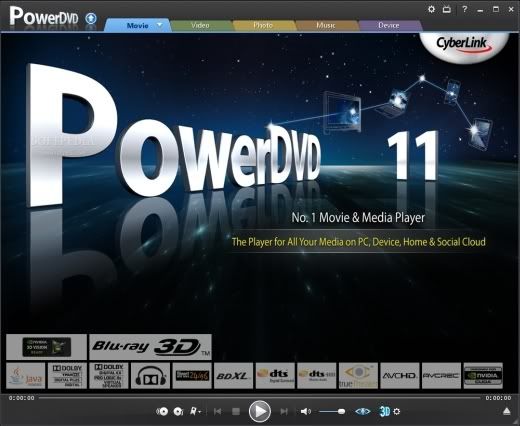Close the PowerDVD window
Screen dimensions: 520x426
511,9
